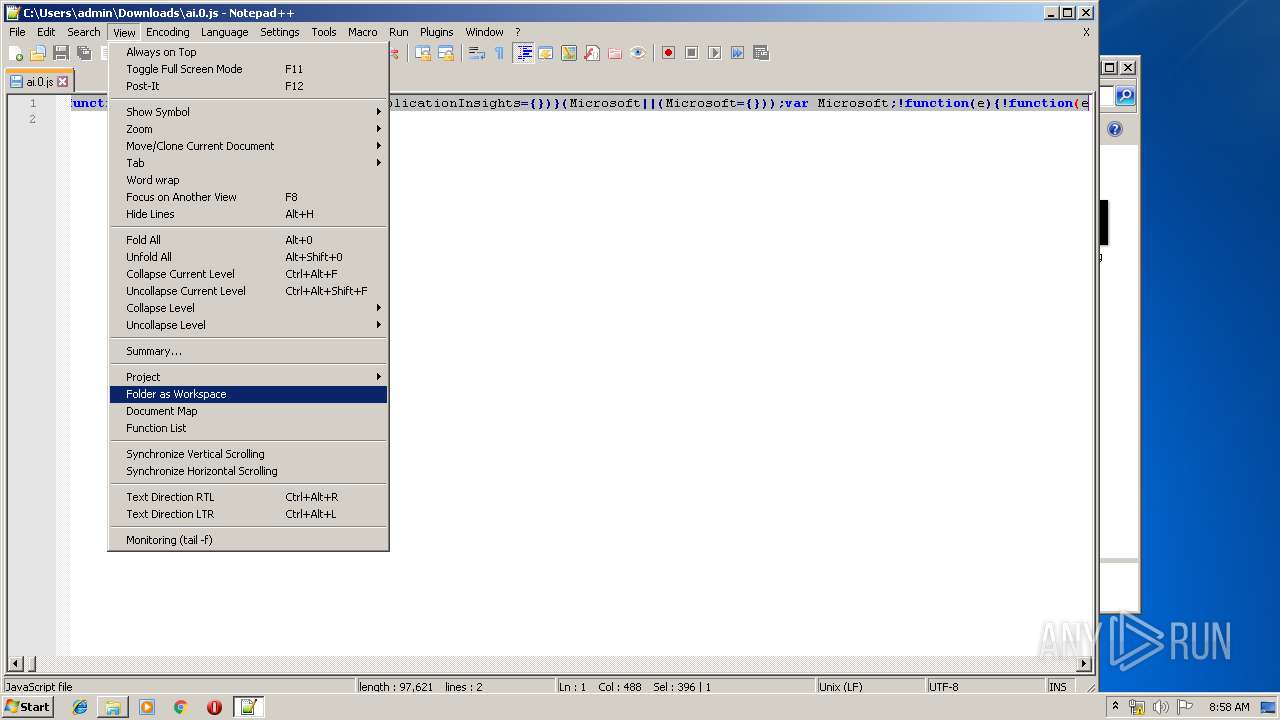Click the Stop Recording macro icon
Viewport: 1280px width, 720px height.
coord(691,53)
